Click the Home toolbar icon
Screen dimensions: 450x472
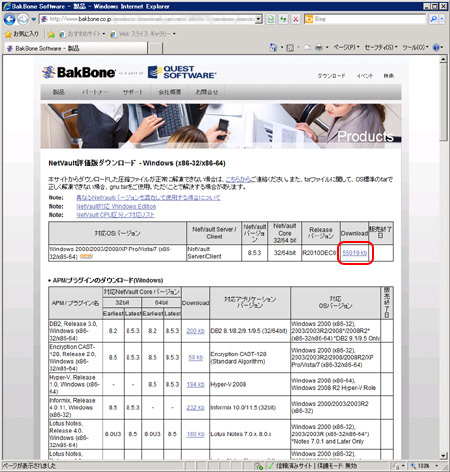tap(273, 48)
